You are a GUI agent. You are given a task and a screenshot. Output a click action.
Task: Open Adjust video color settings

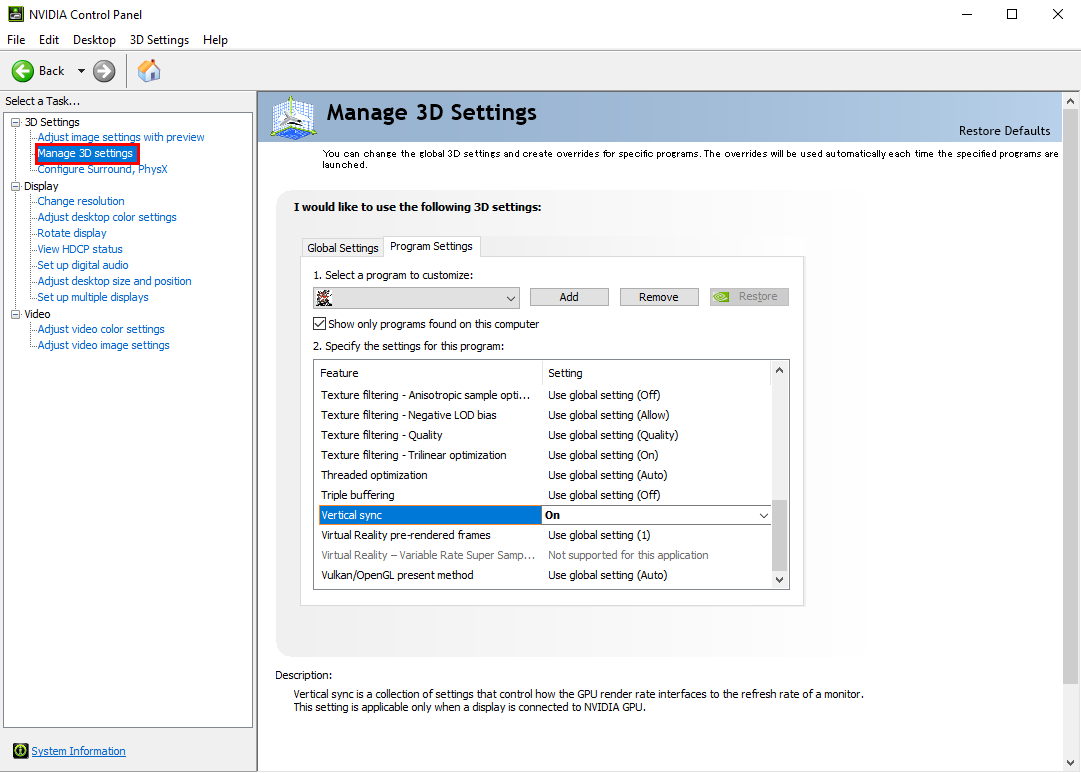point(101,329)
